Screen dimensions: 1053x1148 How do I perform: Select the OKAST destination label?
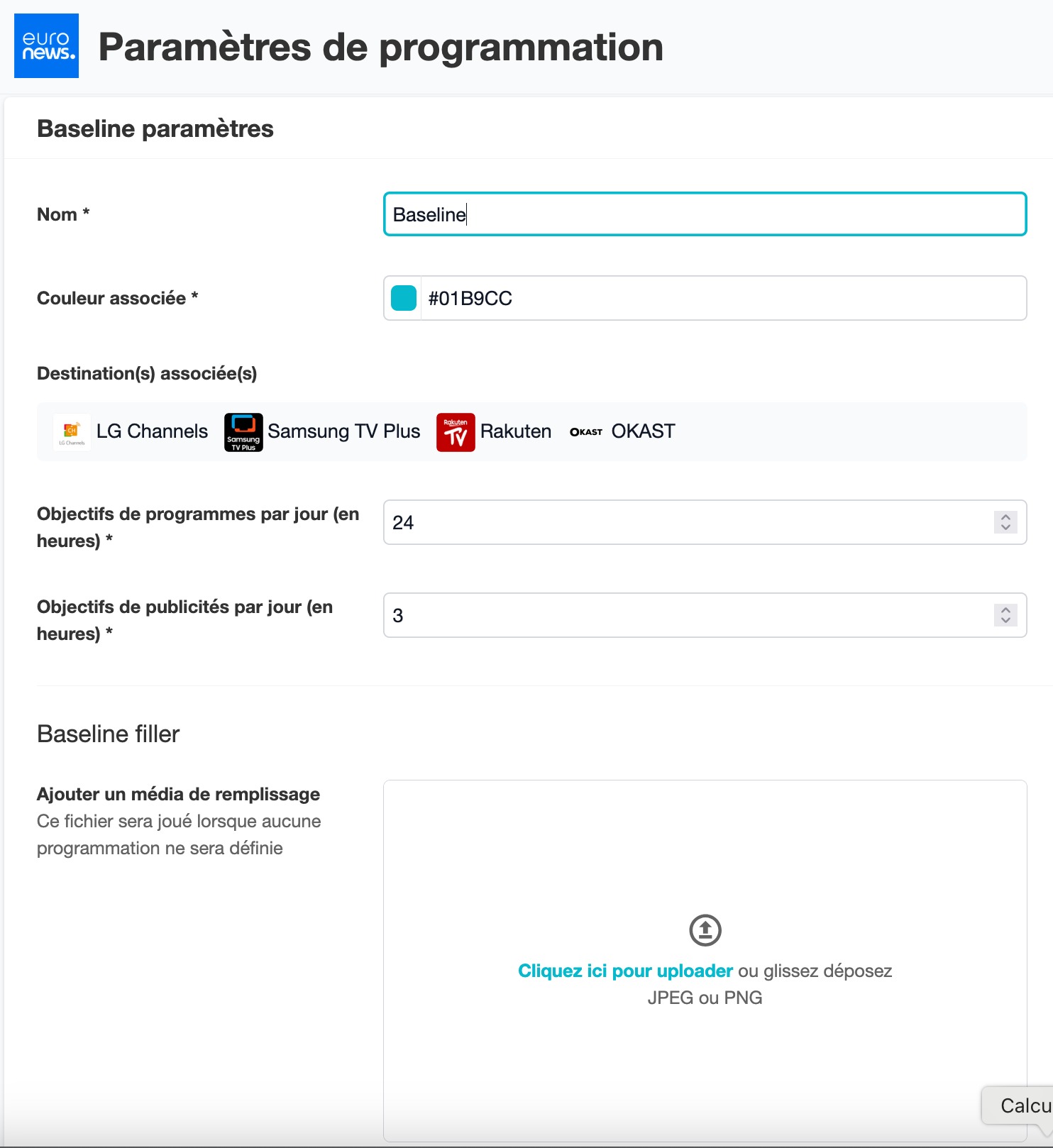643,431
